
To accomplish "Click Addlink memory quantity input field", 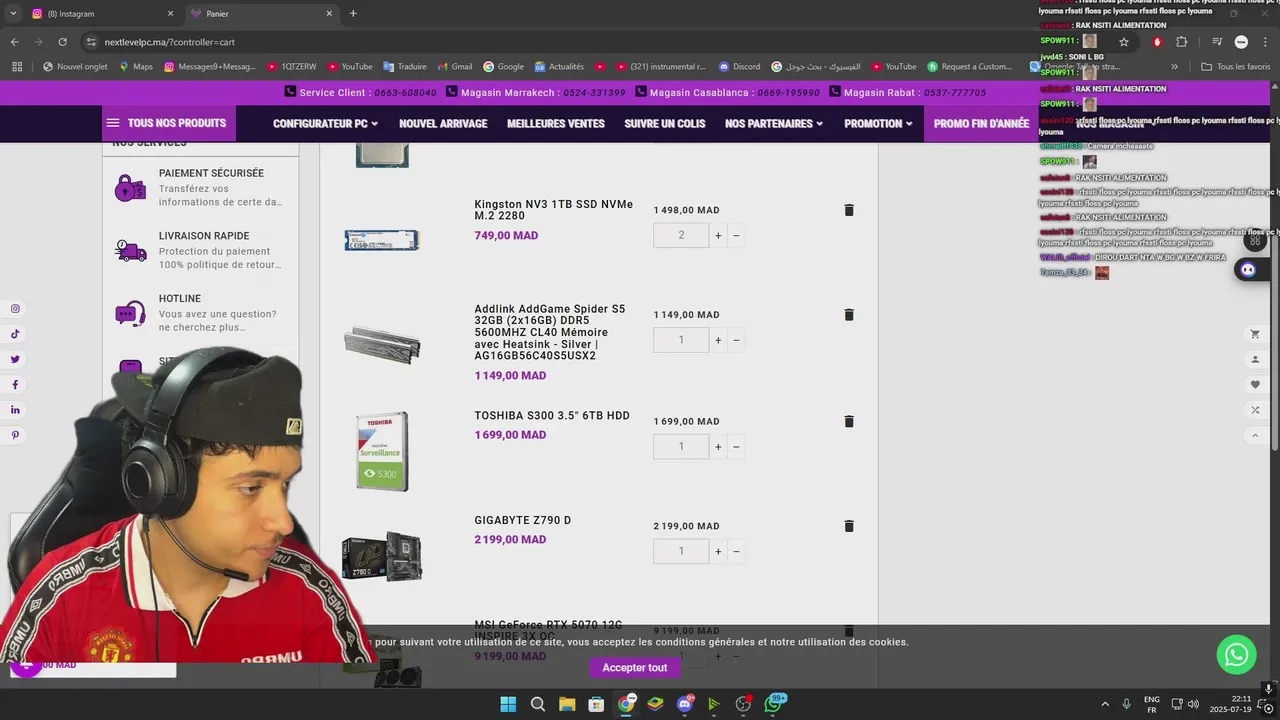I will point(681,340).
